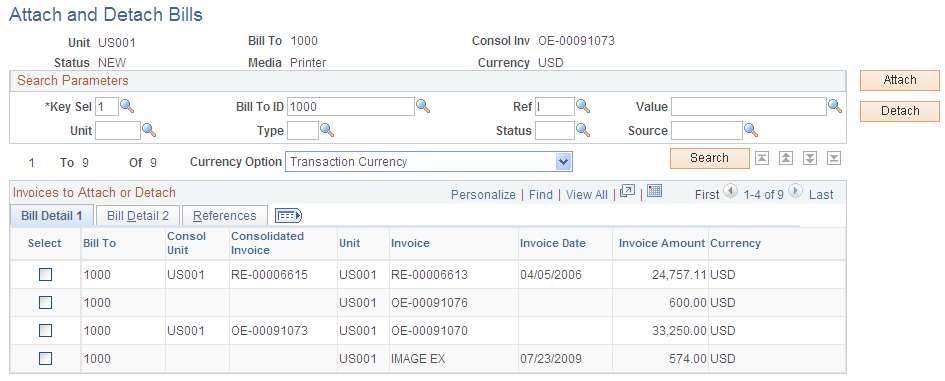The height and width of the screenshot is (381, 945).
Task: Focus the Key Sel input field
Action: tap(107, 107)
